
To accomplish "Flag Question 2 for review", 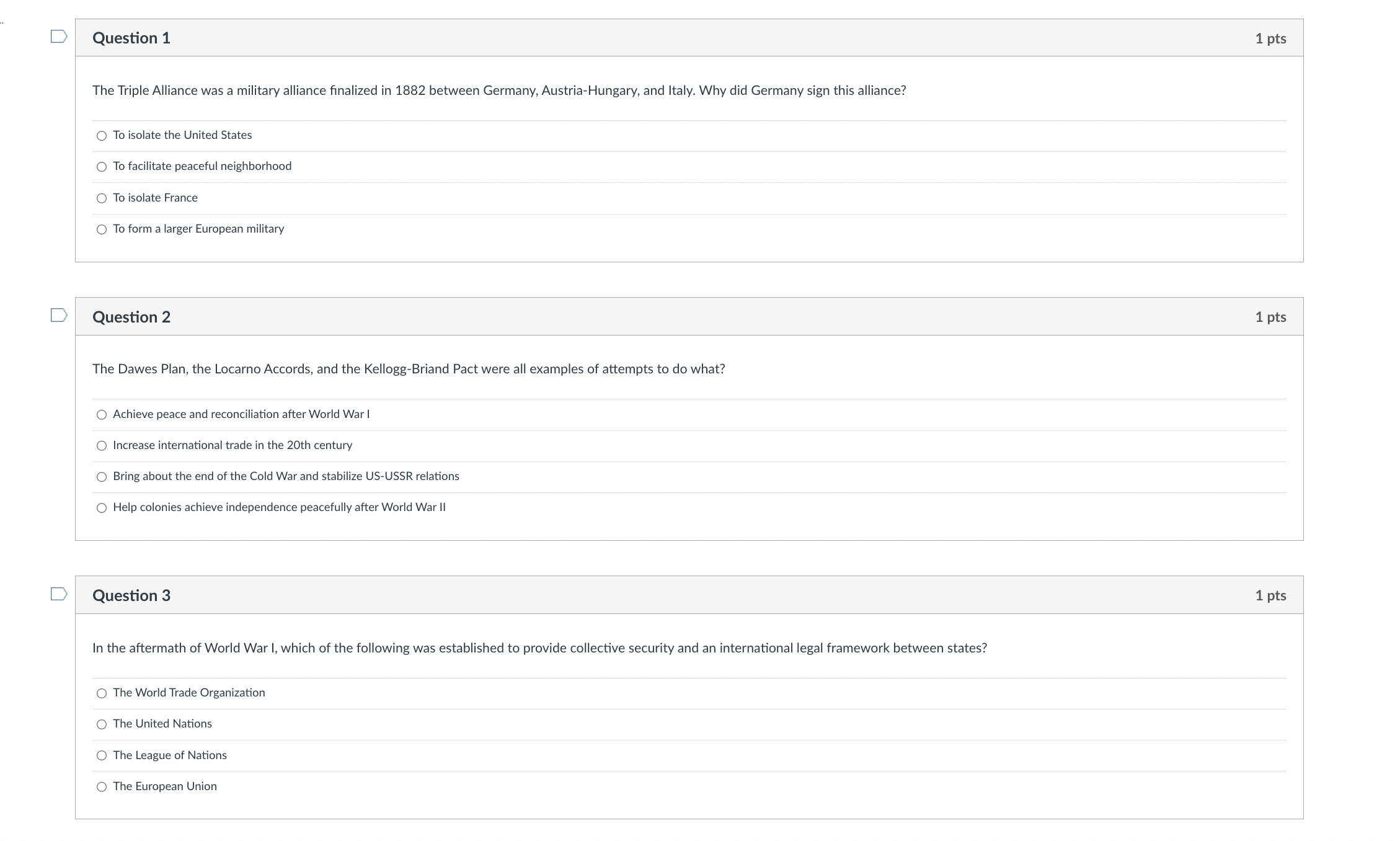I will coord(58,316).
